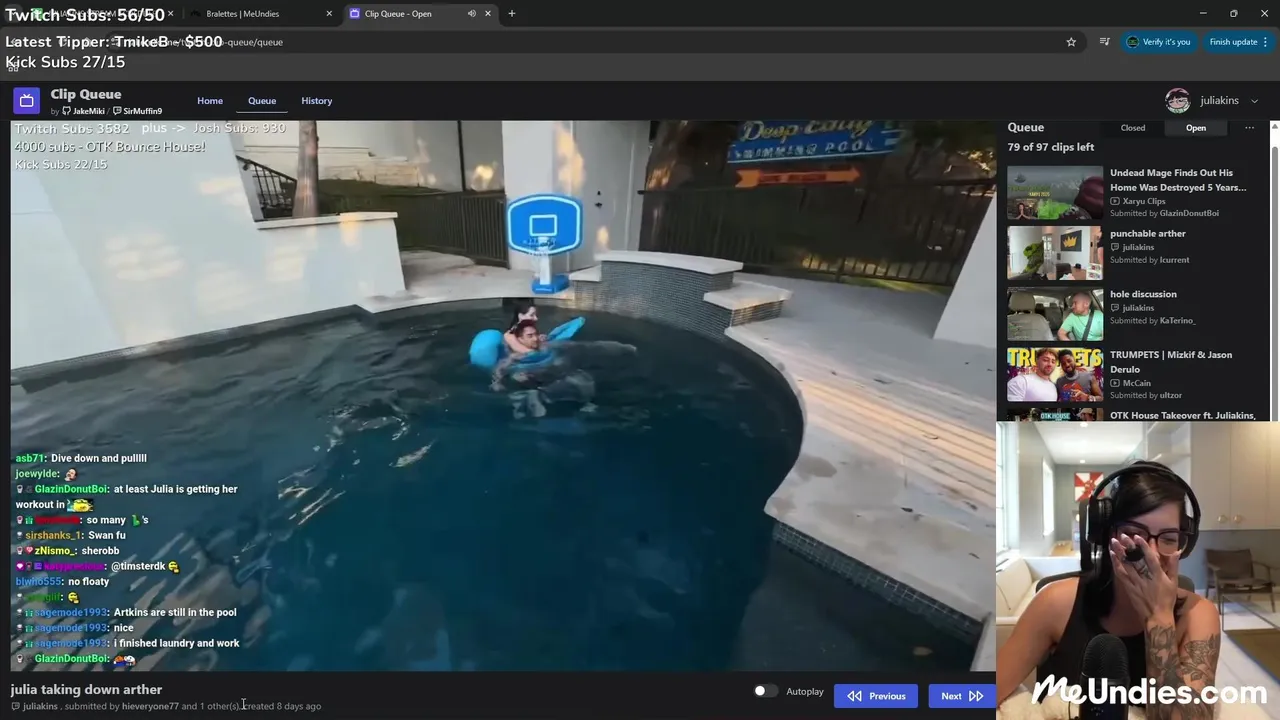Image resolution: width=1280 pixels, height=720 pixels.
Task: Bookmark this page with the star icon
Action: click(1071, 42)
